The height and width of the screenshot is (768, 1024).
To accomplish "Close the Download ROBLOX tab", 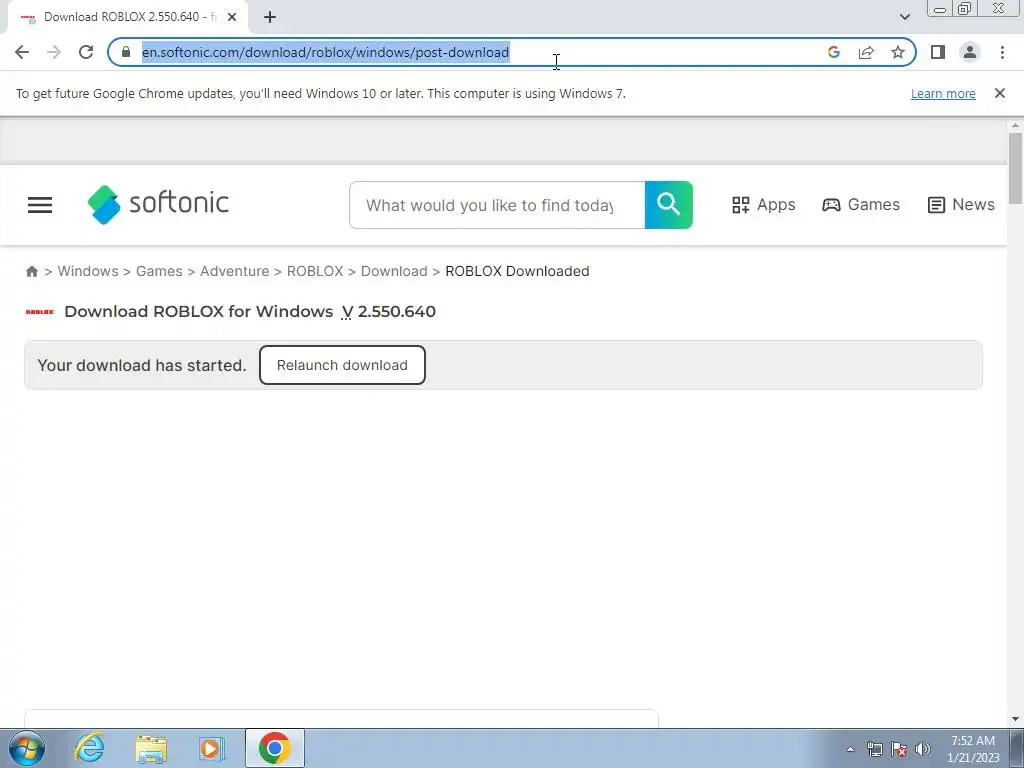I will coord(232,17).
